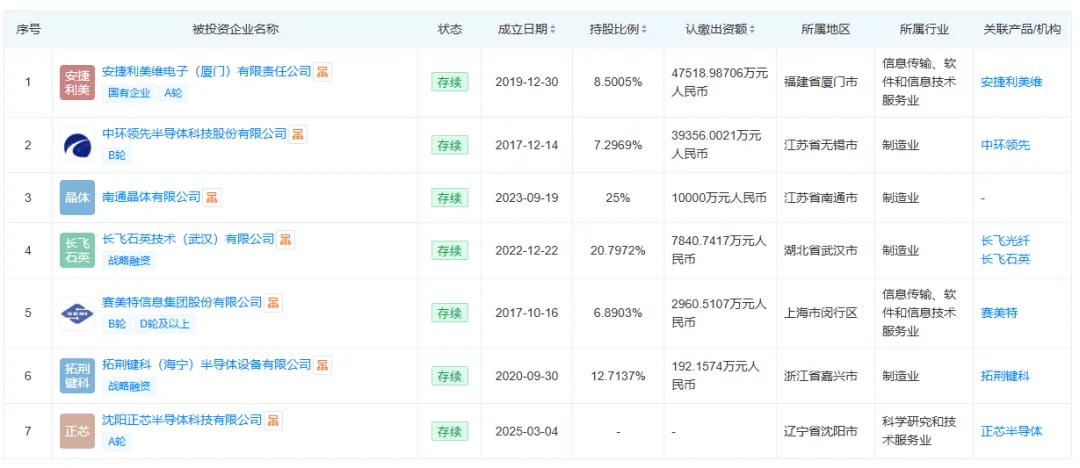Open related product 长飞石英
Viewport: 1080px width, 468px height.
1005,259
